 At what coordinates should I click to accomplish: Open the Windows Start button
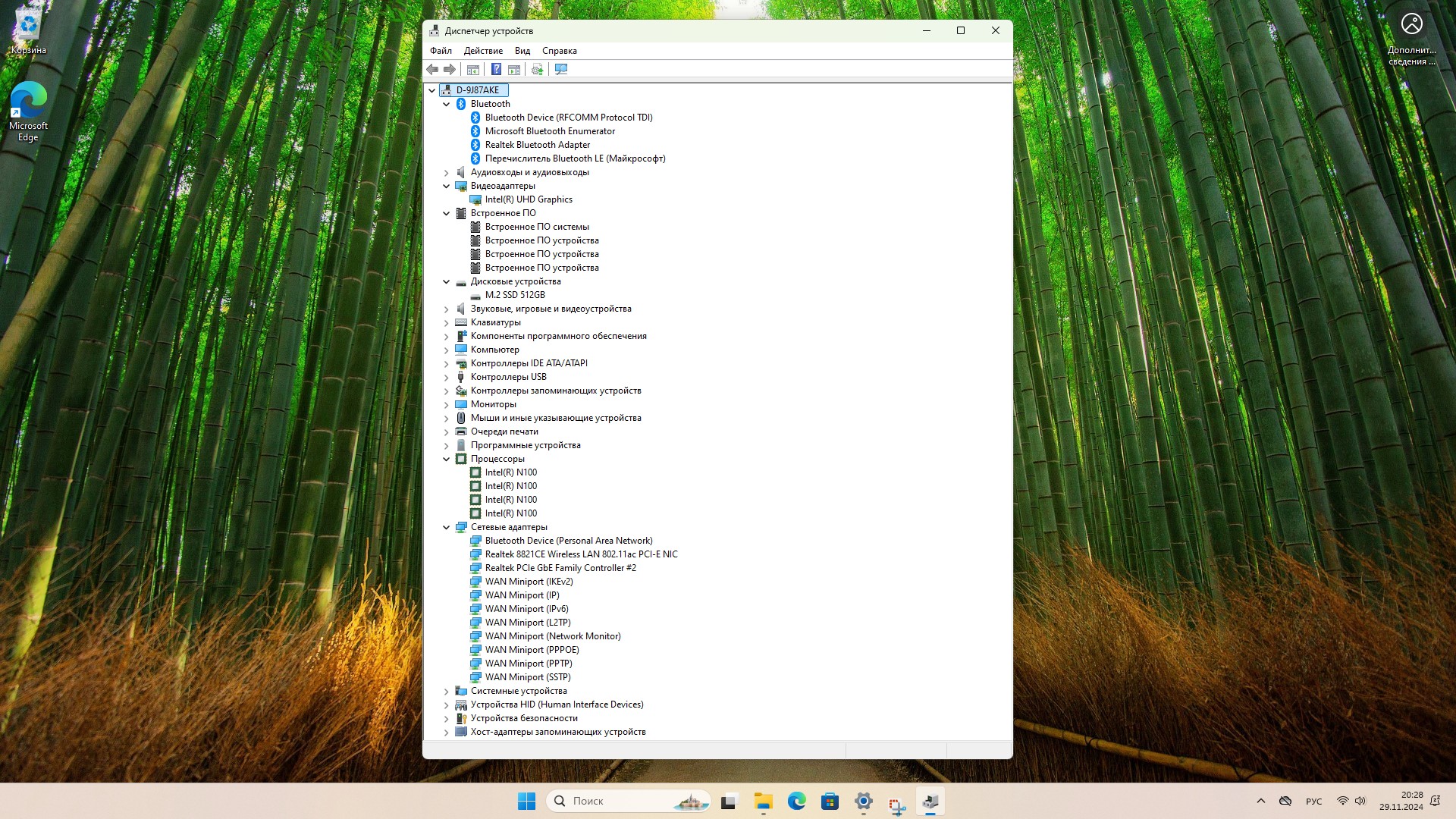click(526, 801)
